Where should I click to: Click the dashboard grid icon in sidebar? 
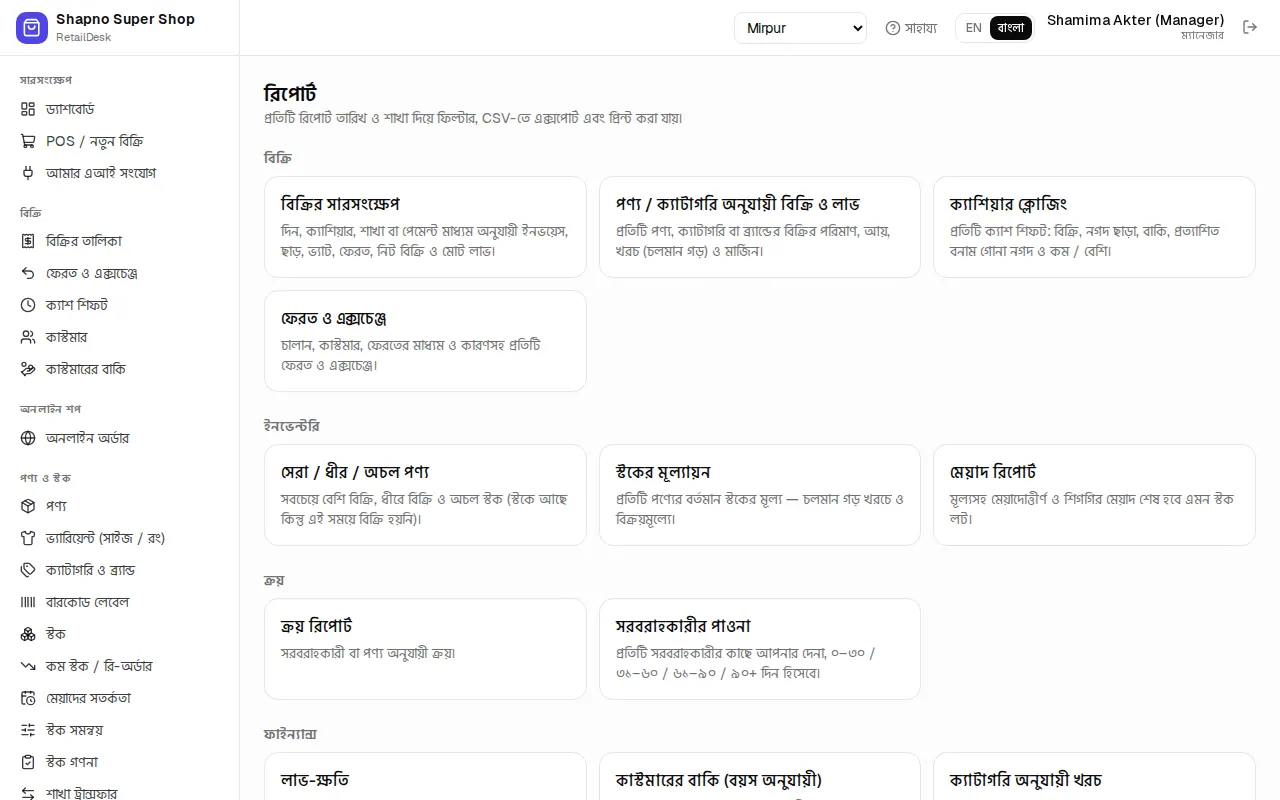28,109
